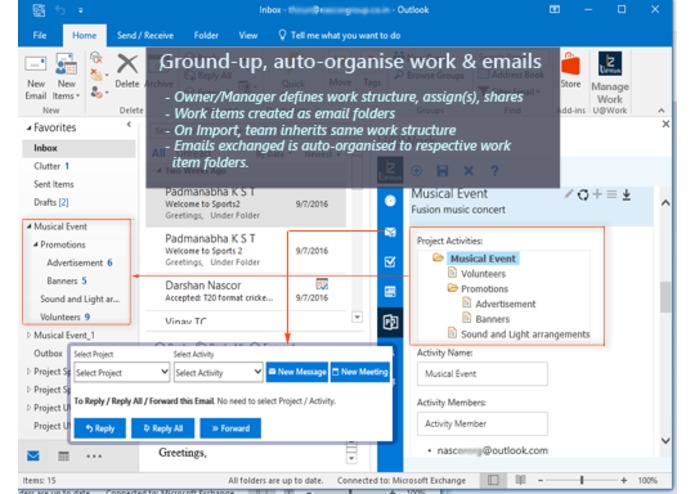695x494 pixels.
Task: Click the zoom slider handle in status bar
Action: [582, 480]
